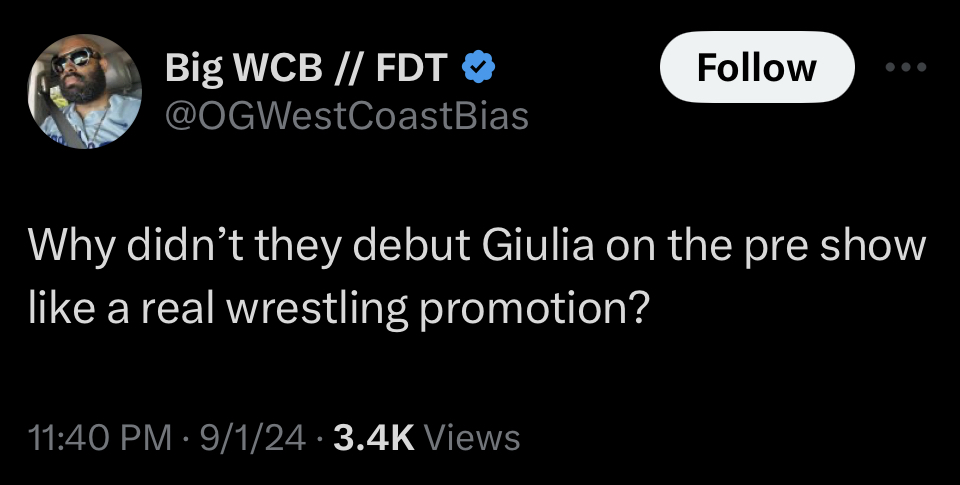The width and height of the screenshot is (960, 485).
Task: Visit the @OGWestCoastBias handle link
Action: tap(345, 115)
